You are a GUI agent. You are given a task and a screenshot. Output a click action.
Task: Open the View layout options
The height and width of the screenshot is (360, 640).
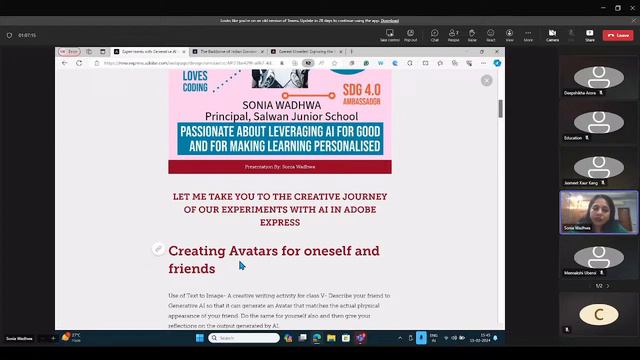[x=509, y=35]
